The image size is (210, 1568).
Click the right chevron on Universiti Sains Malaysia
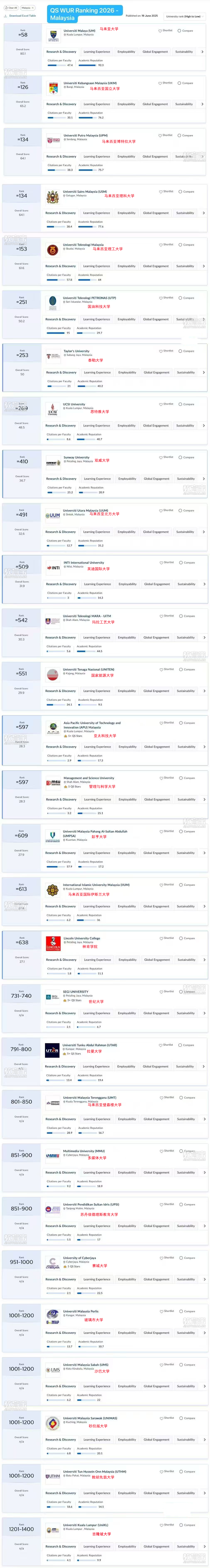tap(203, 213)
